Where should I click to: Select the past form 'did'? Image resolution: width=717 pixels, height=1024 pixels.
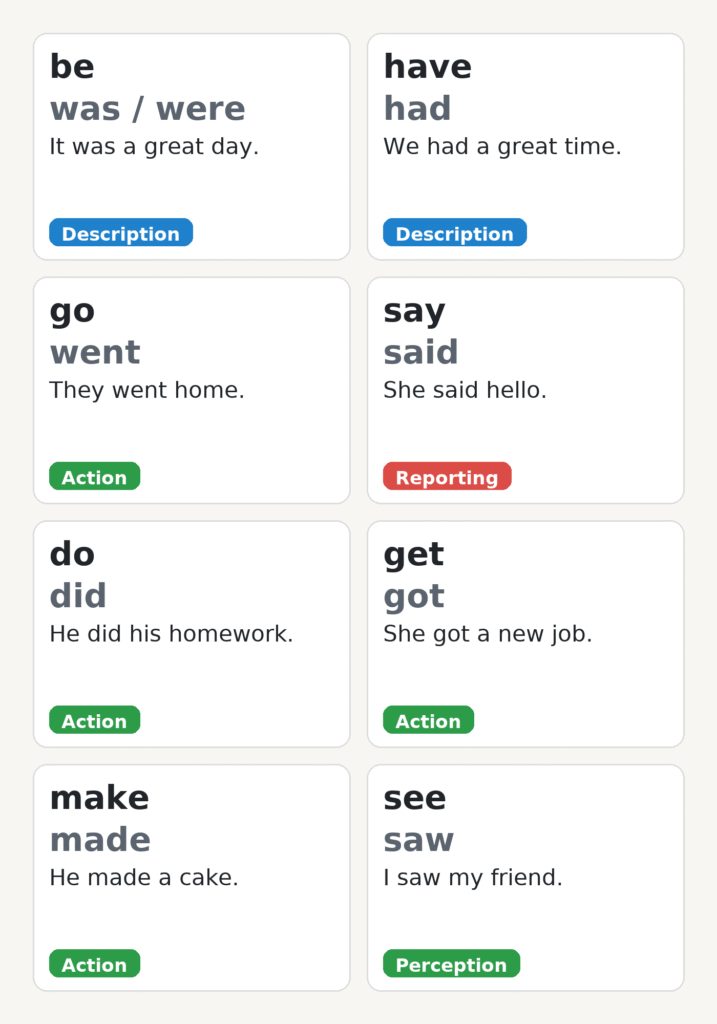pos(78,596)
